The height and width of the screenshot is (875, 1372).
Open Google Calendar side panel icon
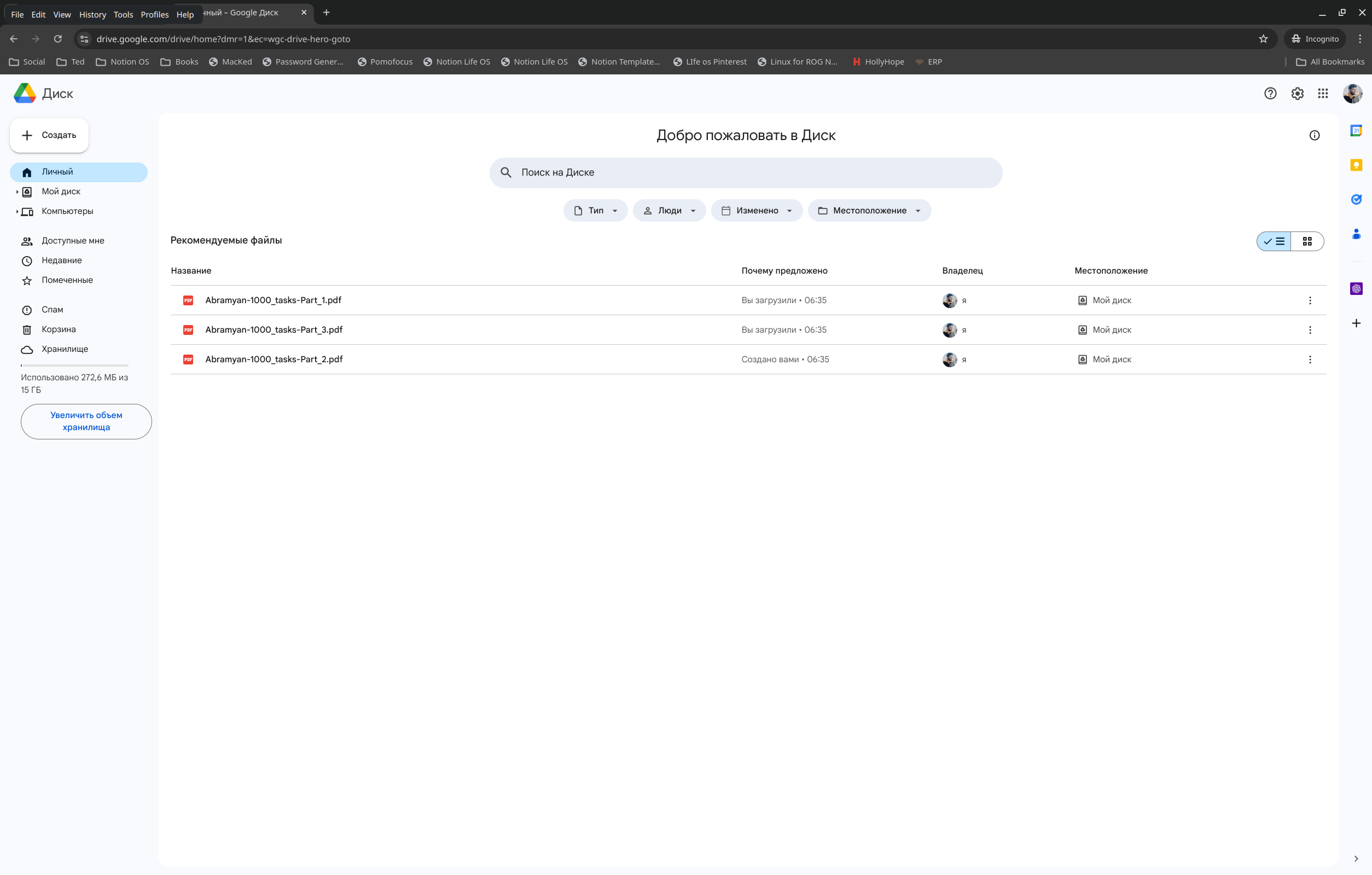pyautogui.click(x=1356, y=131)
